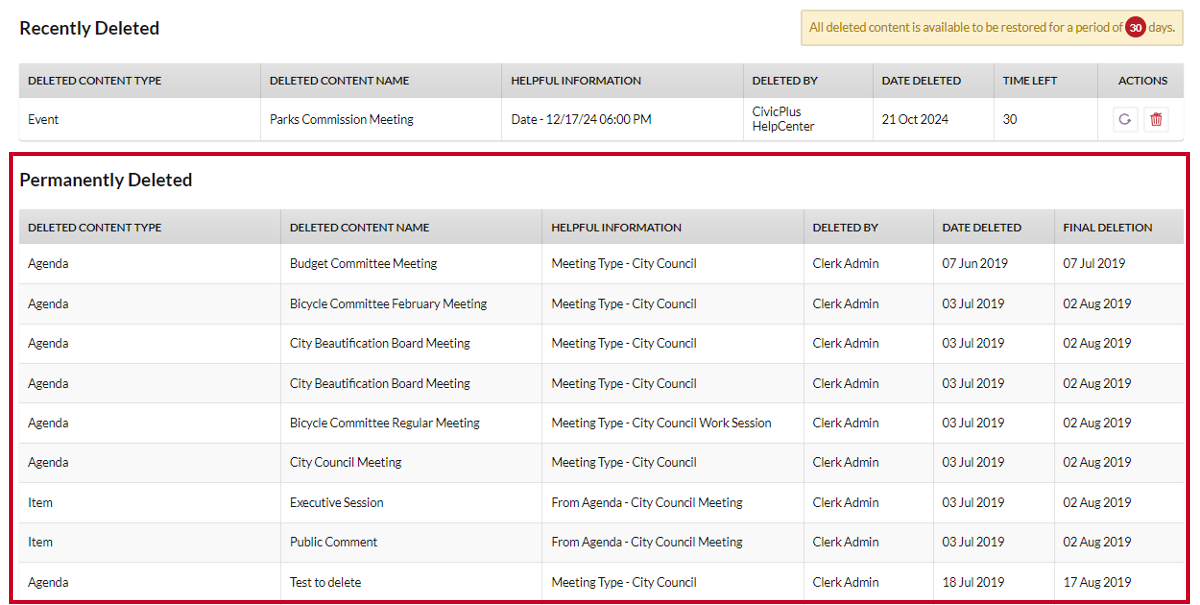Click the Actions column header
The height and width of the screenshot is (605, 1200).
[x=1143, y=81]
